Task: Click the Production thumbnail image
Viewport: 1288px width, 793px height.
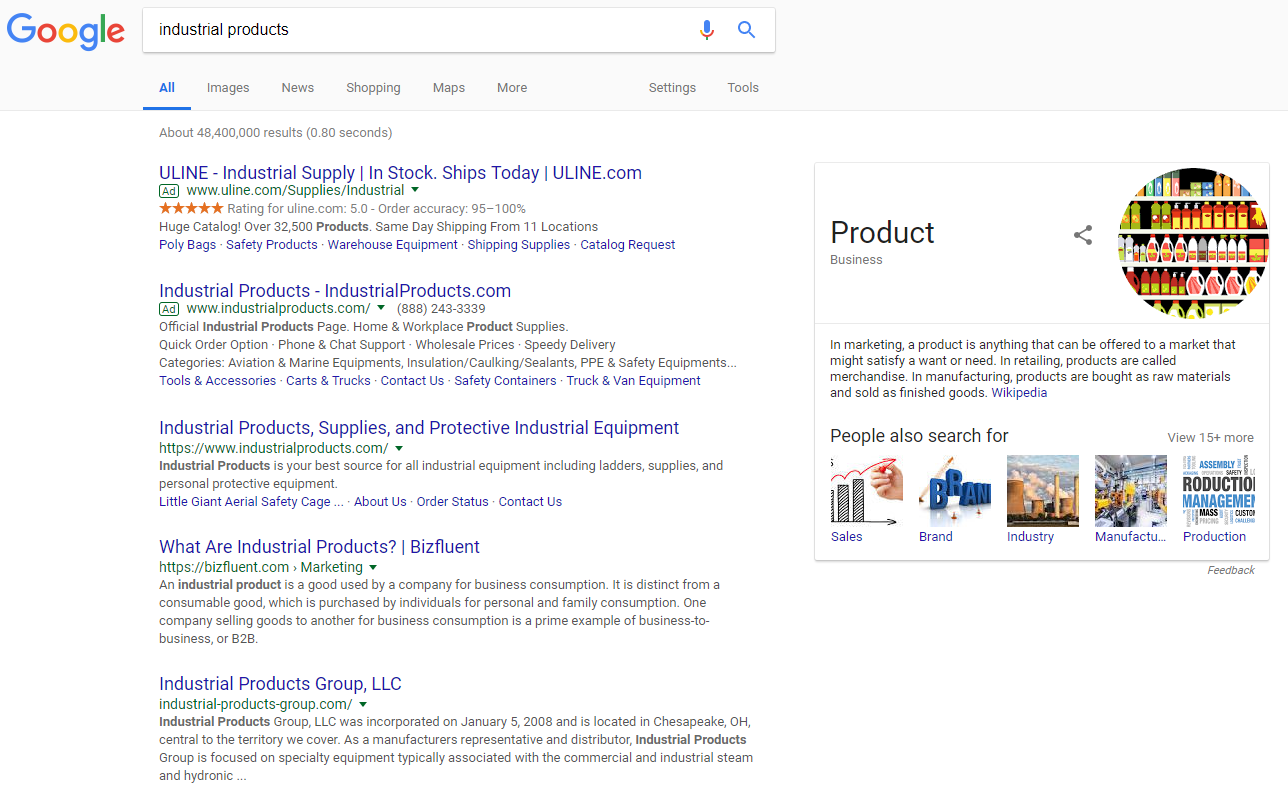Action: point(1218,491)
